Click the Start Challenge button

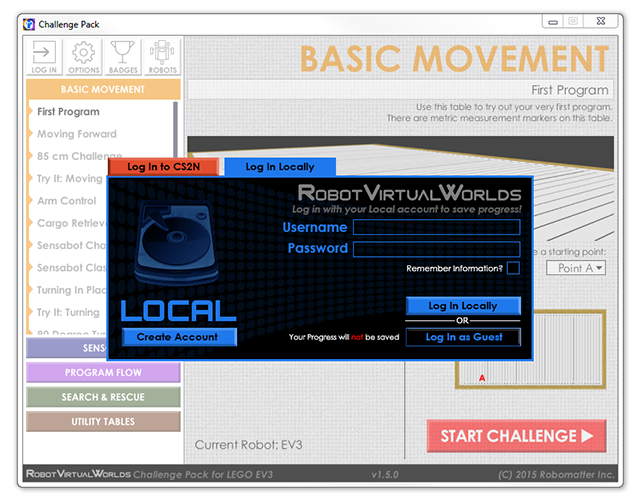(516, 436)
